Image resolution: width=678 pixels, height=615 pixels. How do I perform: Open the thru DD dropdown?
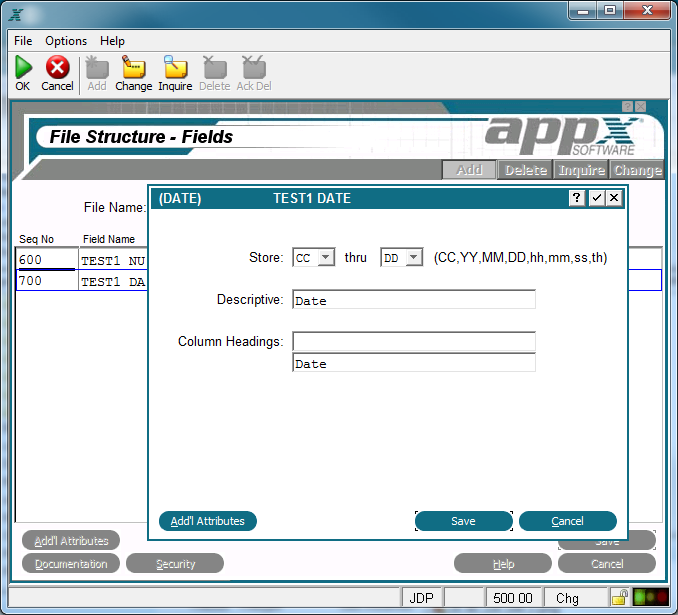coord(414,257)
